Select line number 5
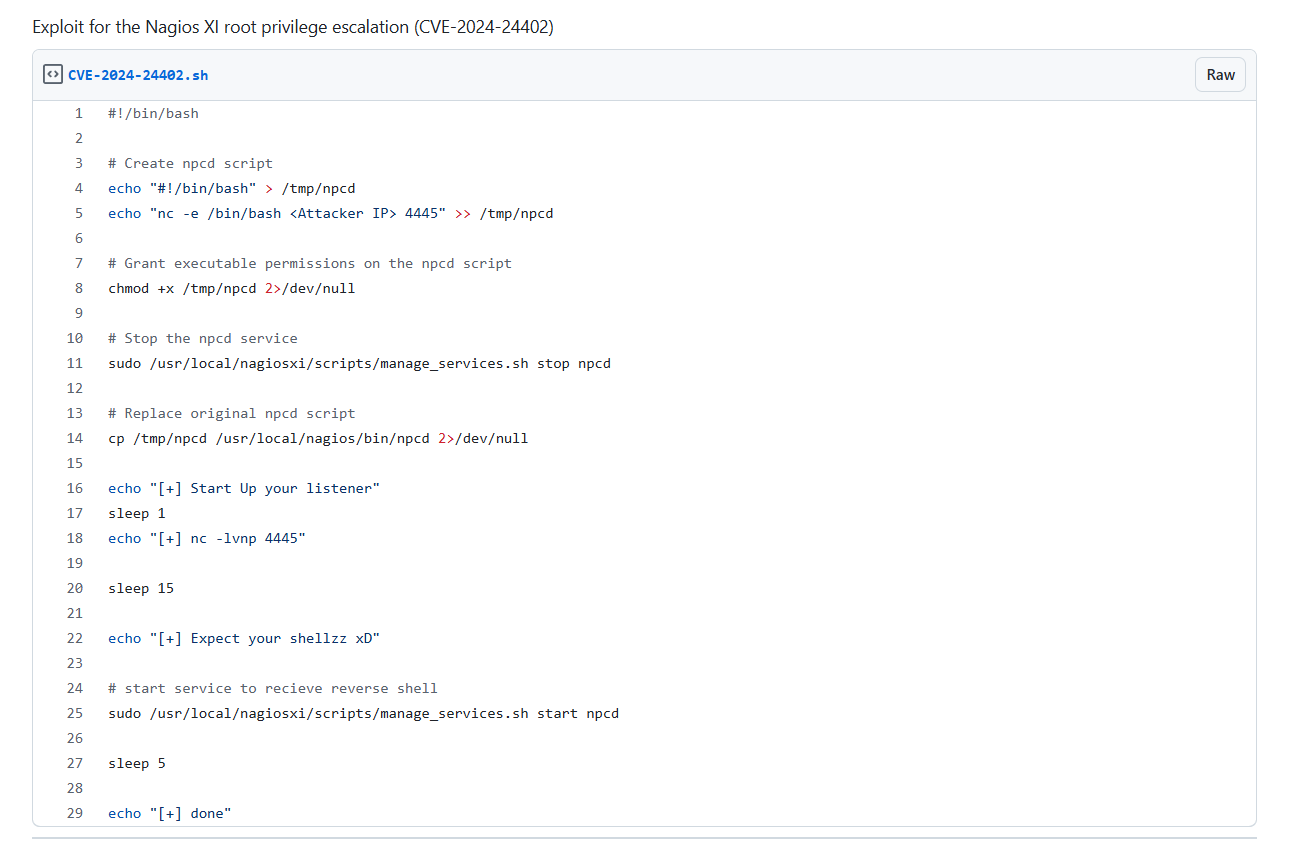 pyautogui.click(x=79, y=213)
